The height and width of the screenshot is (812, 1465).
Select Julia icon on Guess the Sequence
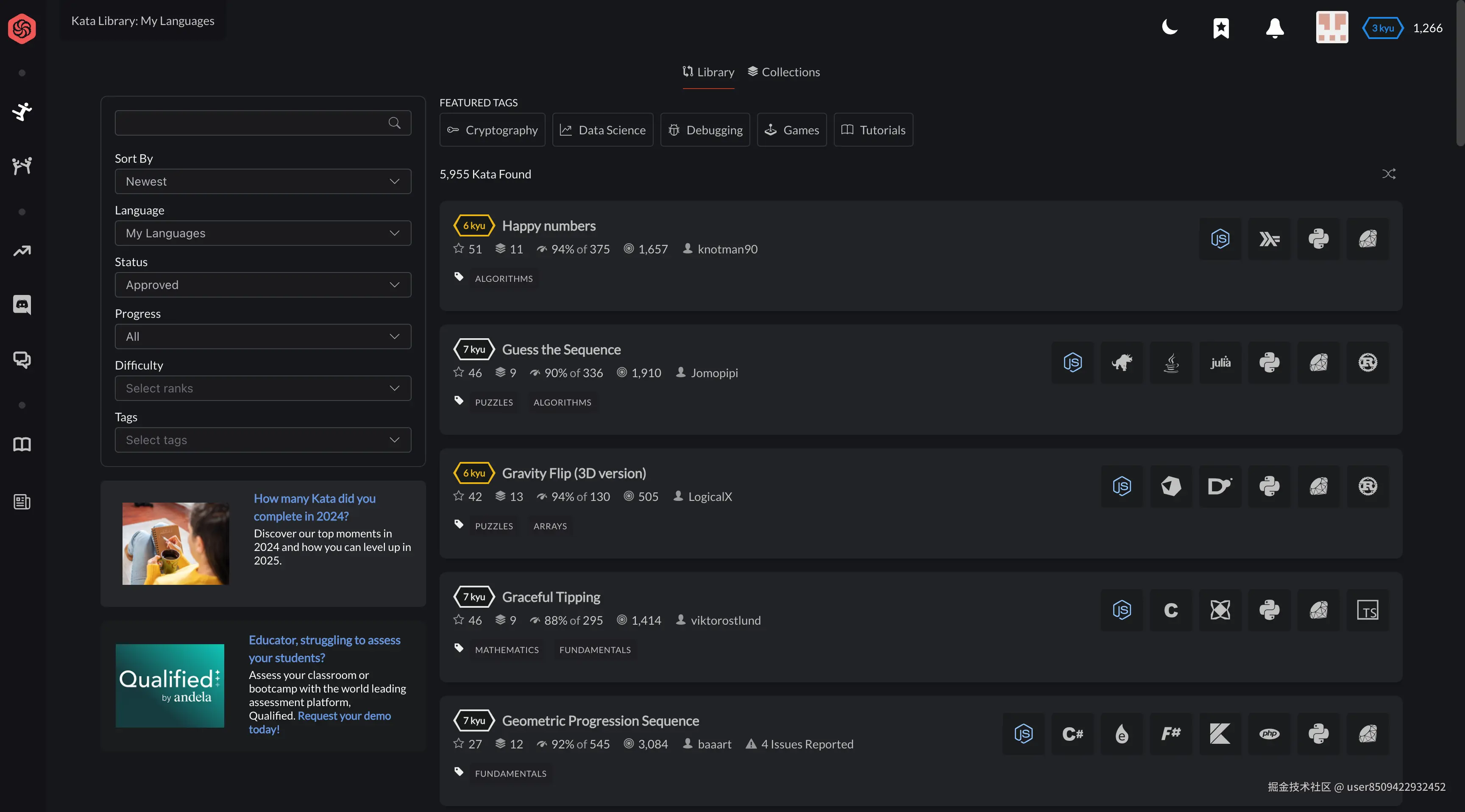click(x=1220, y=362)
